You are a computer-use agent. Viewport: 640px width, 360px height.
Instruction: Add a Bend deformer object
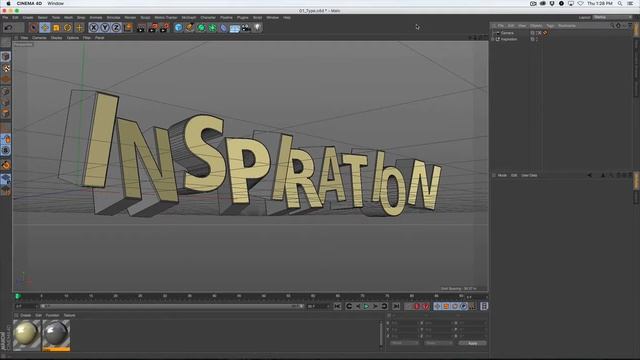(223, 28)
